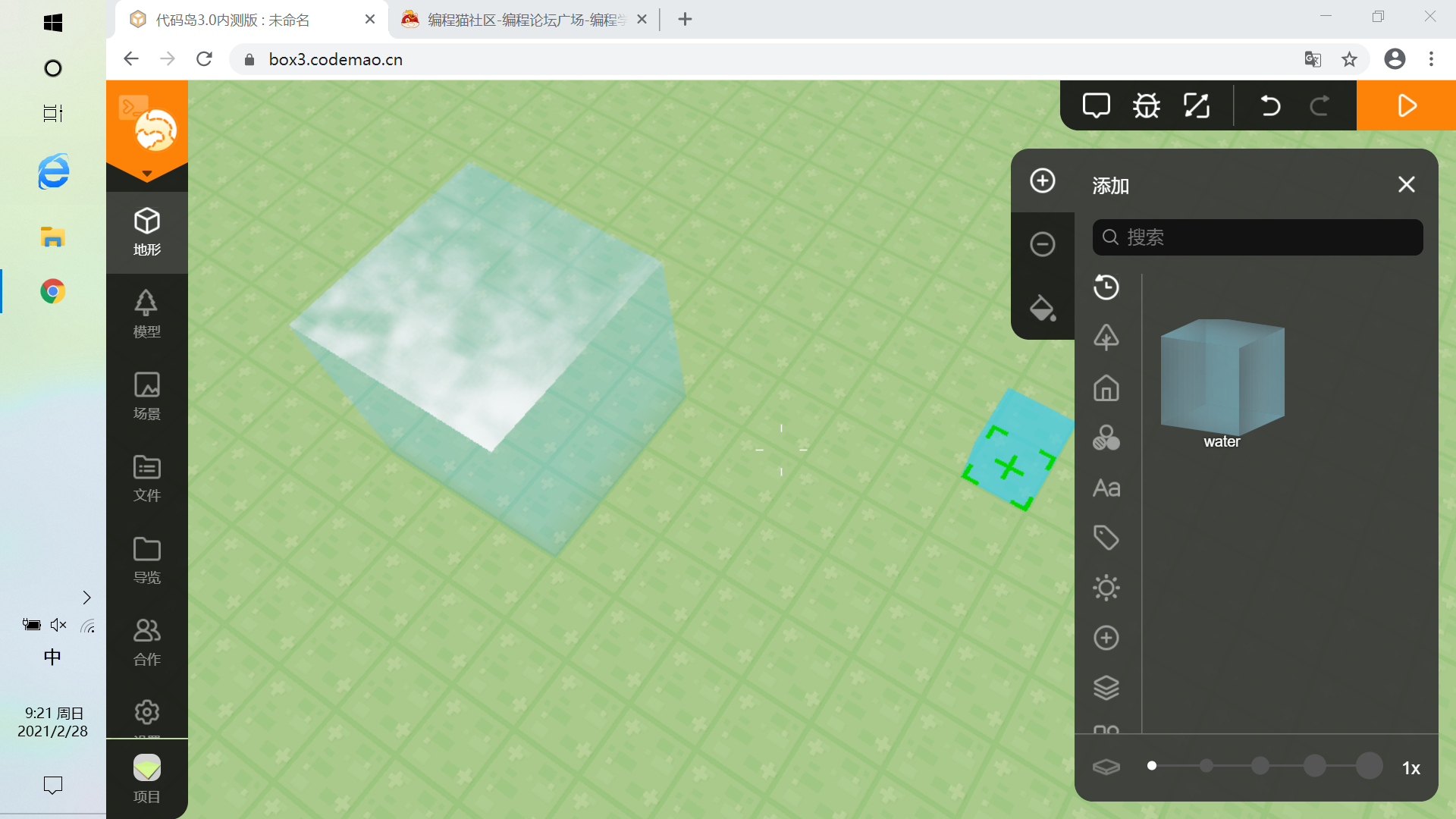Viewport: 1456px width, 819px height.
Task: Open a new browser tab
Action: [x=686, y=20]
